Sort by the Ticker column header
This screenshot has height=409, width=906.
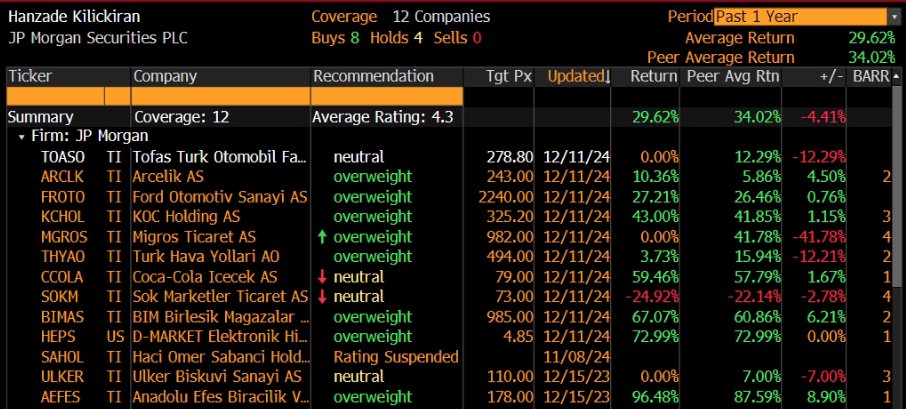[30, 76]
